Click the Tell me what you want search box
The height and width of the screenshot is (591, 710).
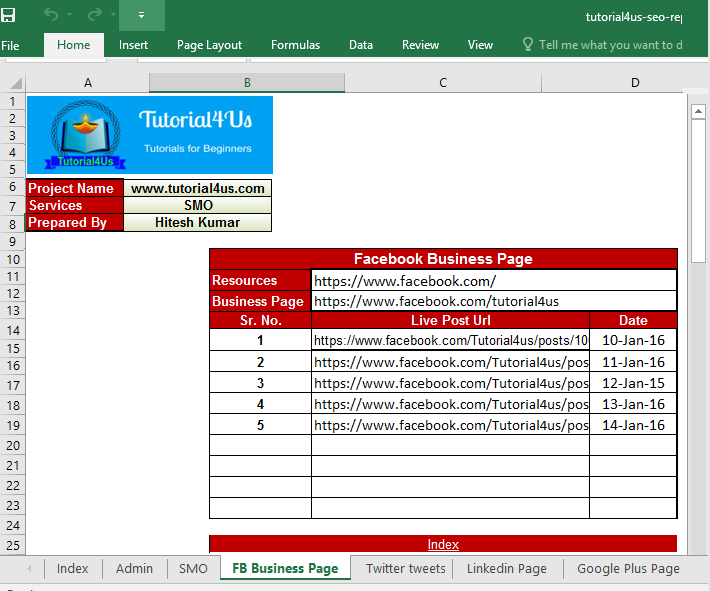point(610,45)
